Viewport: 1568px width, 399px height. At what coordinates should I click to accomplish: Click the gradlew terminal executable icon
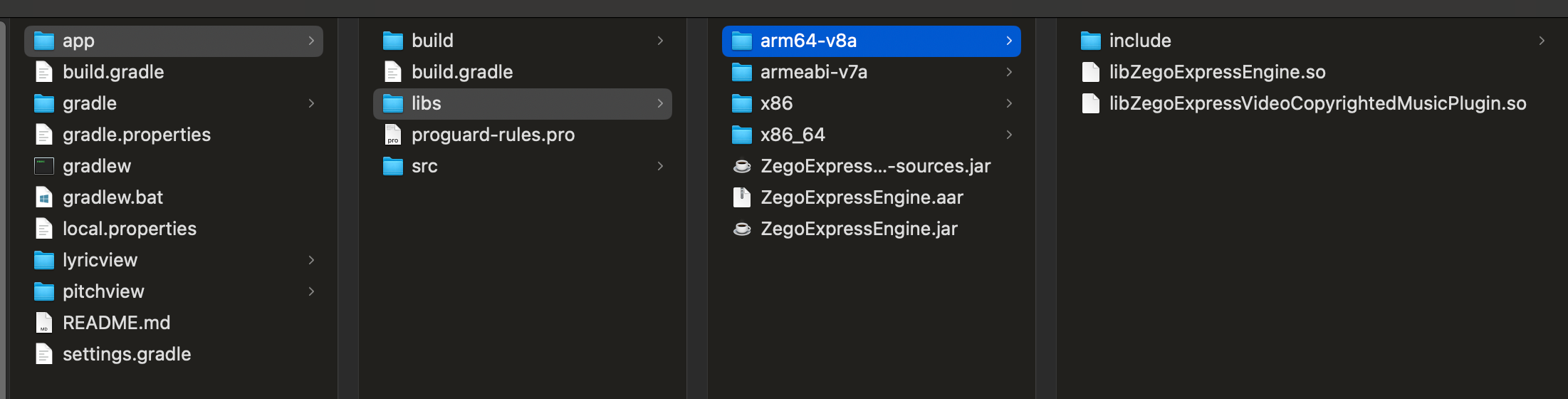[x=44, y=166]
